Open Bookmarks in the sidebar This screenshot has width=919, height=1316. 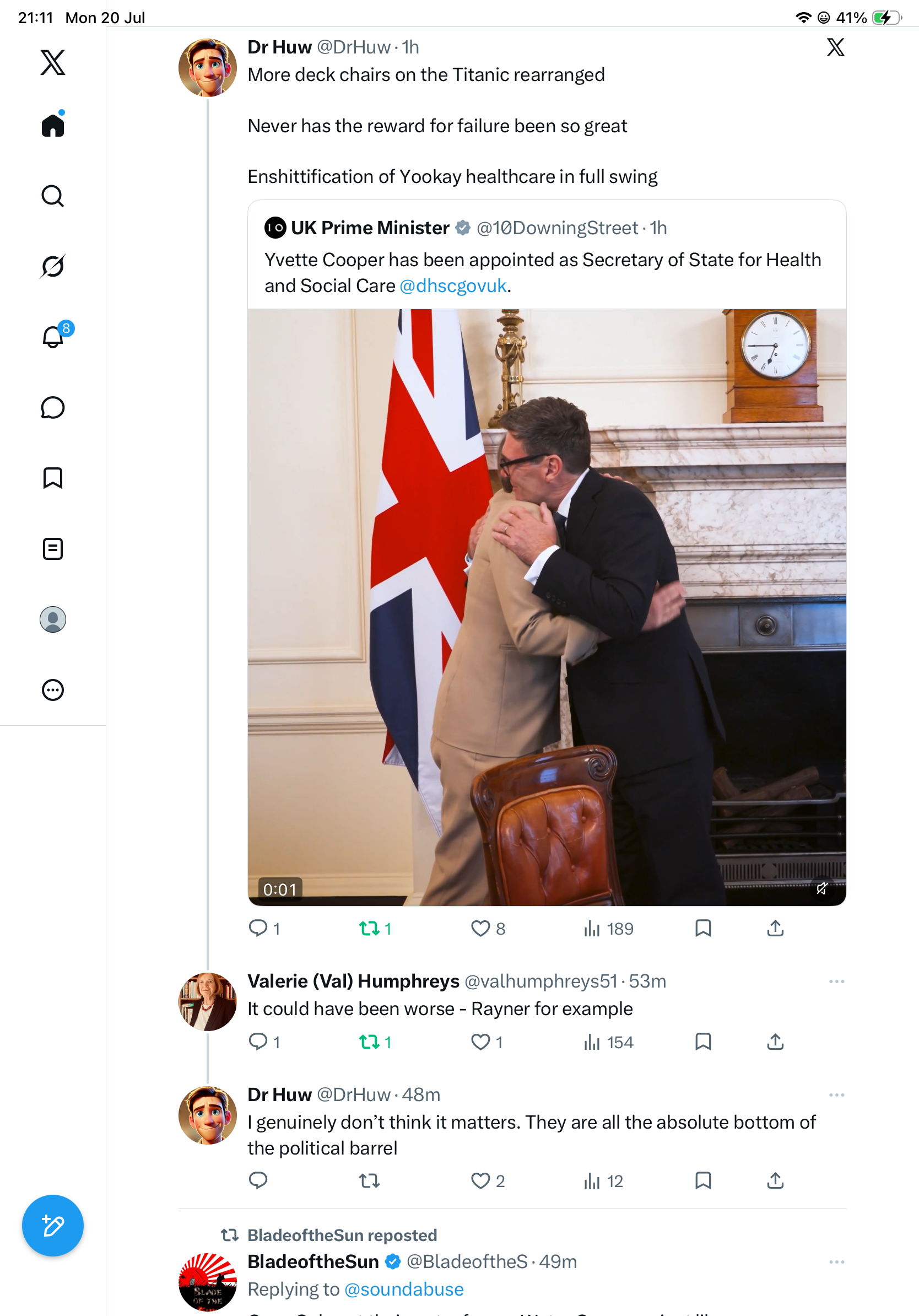pos(53,478)
